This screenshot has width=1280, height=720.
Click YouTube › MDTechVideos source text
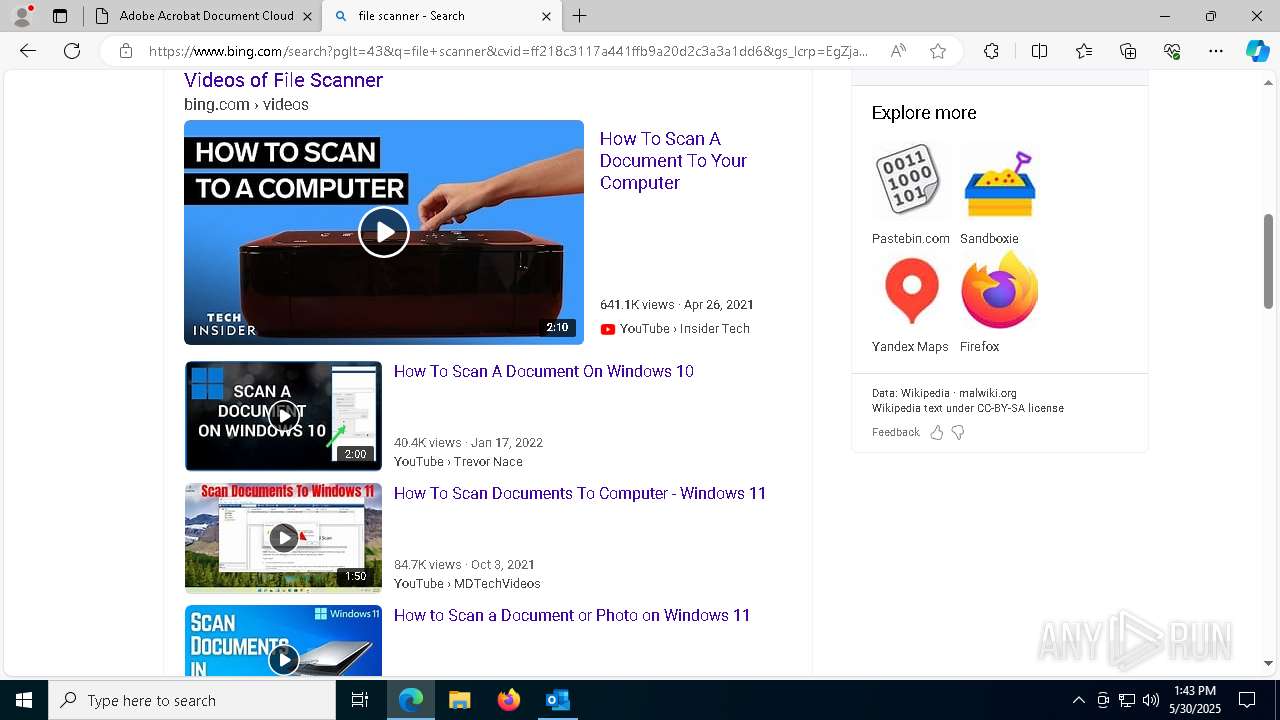[467, 583]
